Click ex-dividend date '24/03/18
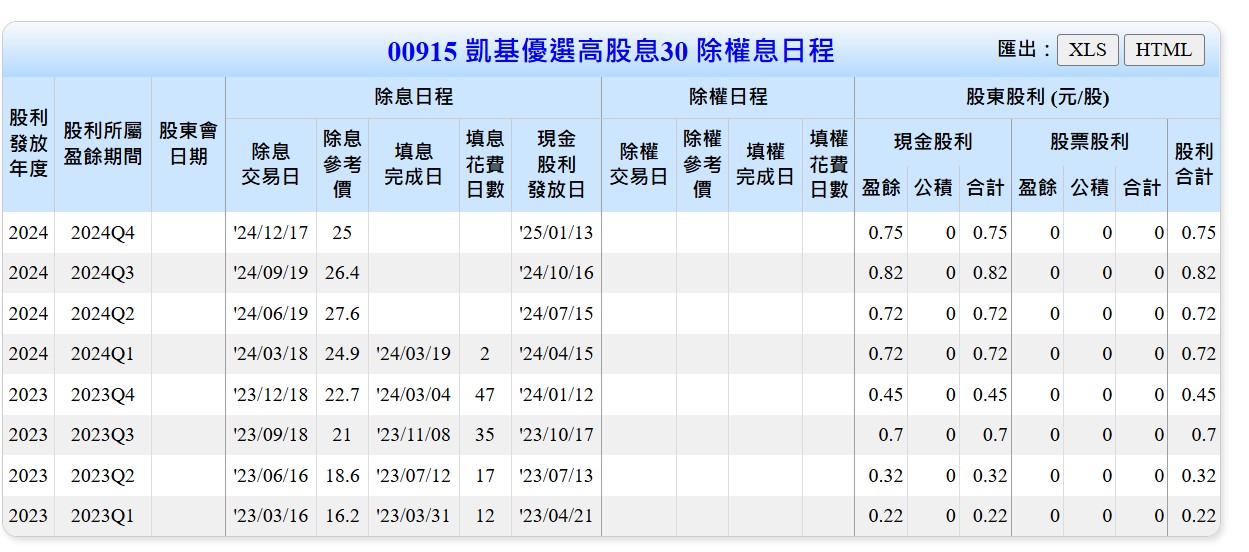This screenshot has width=1249, height=552. 271,354
